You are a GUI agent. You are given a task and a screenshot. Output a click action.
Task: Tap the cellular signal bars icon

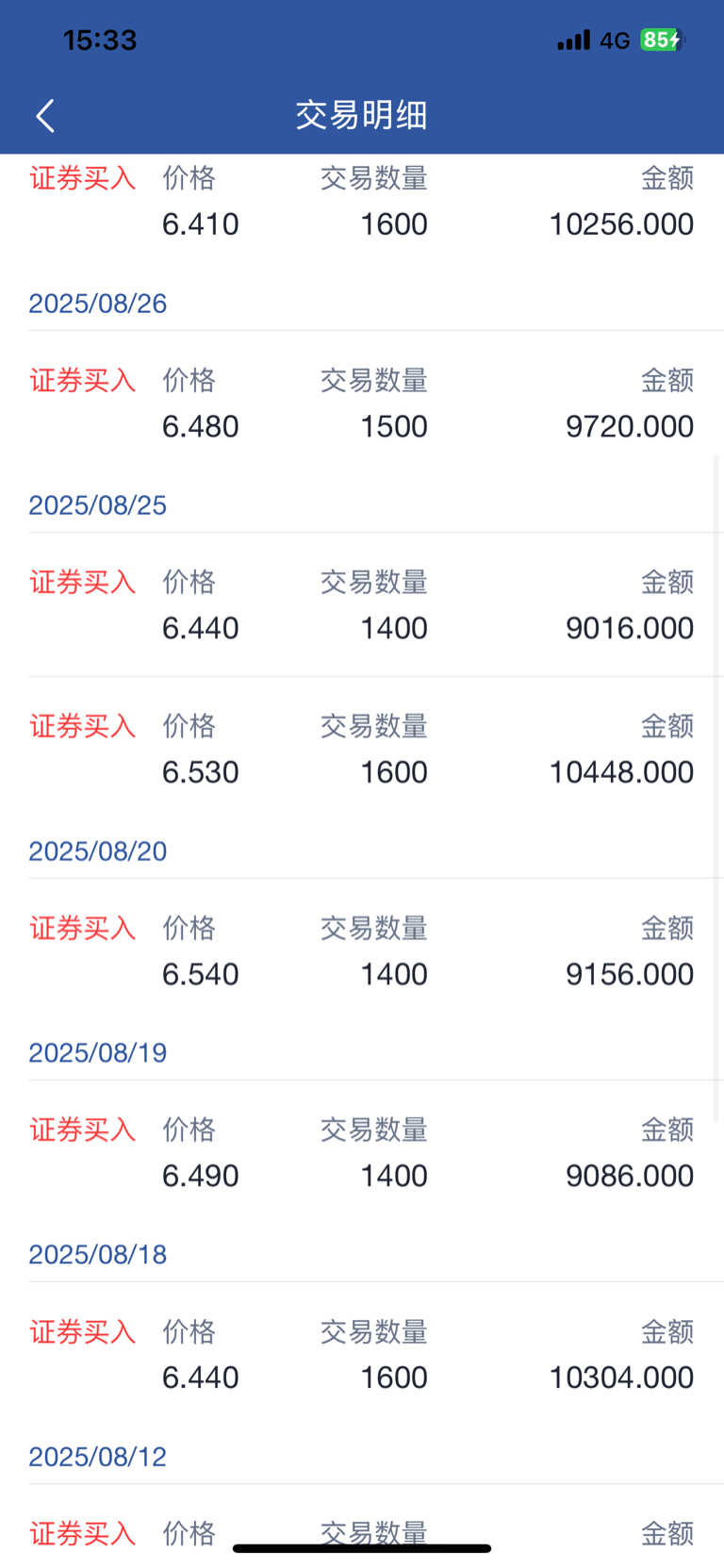(x=573, y=40)
